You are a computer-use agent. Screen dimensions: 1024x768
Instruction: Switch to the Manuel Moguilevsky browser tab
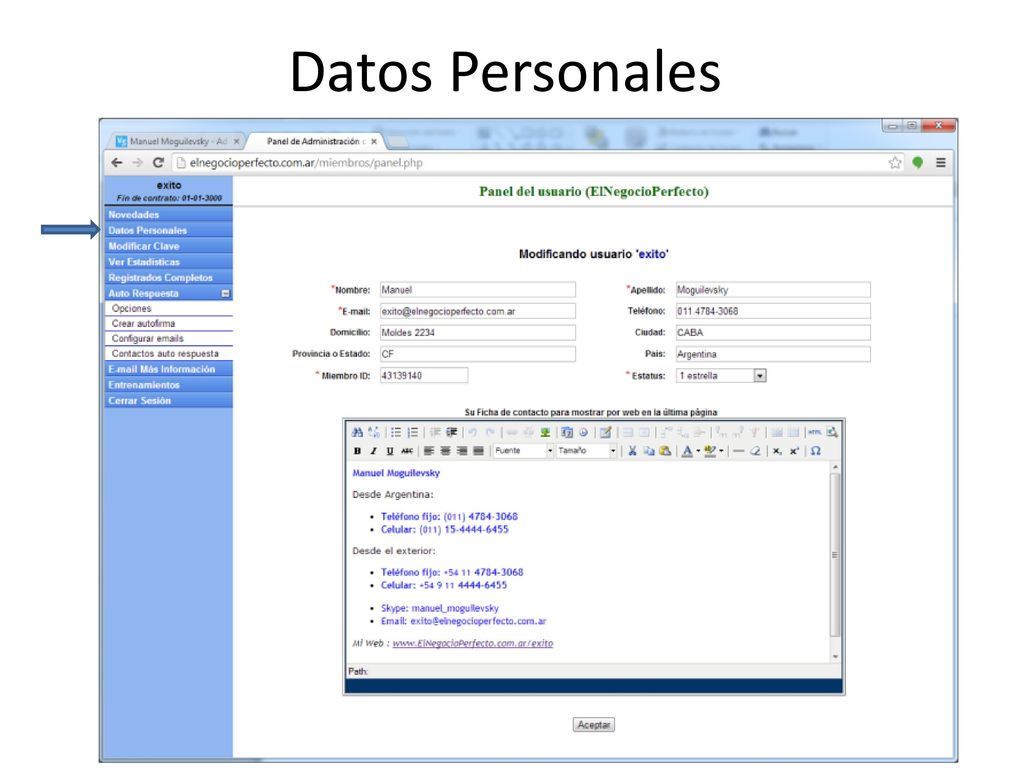tap(178, 141)
